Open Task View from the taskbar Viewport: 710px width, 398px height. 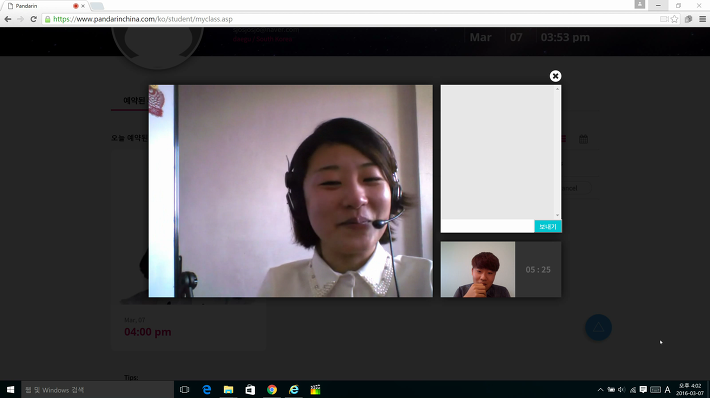184,389
